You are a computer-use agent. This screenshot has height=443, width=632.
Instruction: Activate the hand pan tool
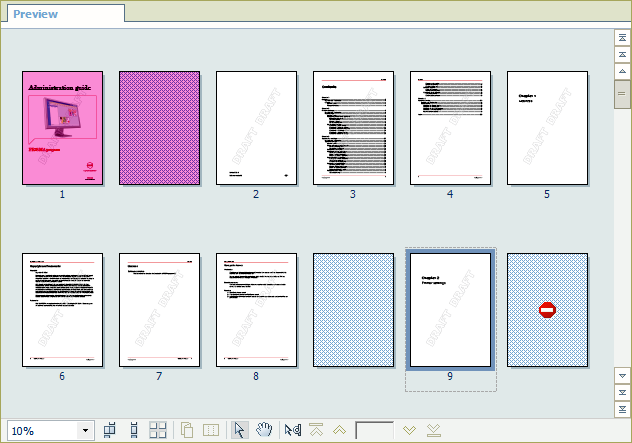[264, 430]
